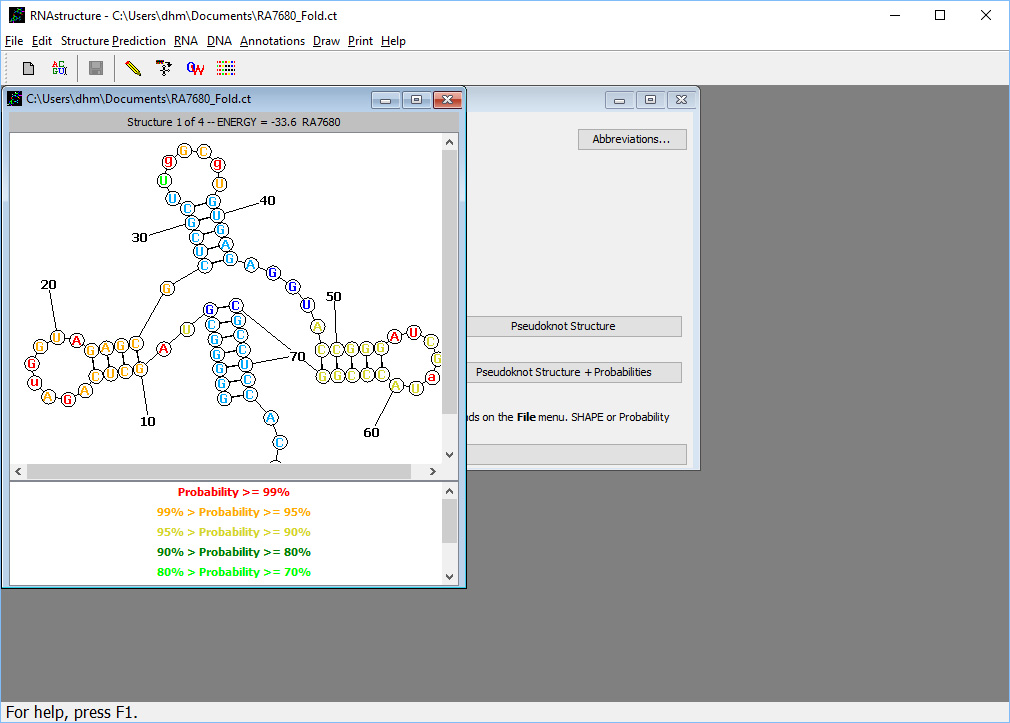Click the disabled Save toolbar icon
The width and height of the screenshot is (1010, 723).
pyautogui.click(x=95, y=68)
